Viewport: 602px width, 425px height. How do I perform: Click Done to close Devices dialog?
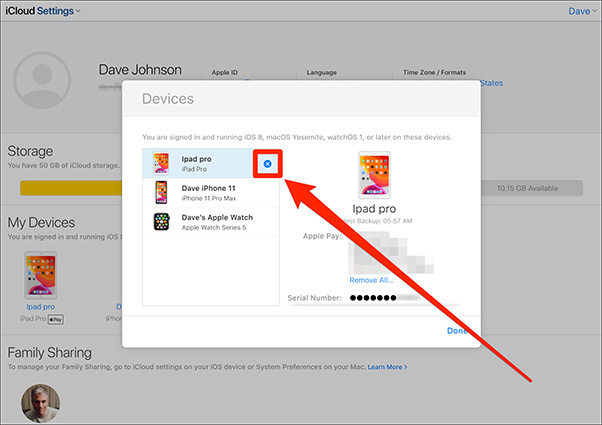[457, 331]
